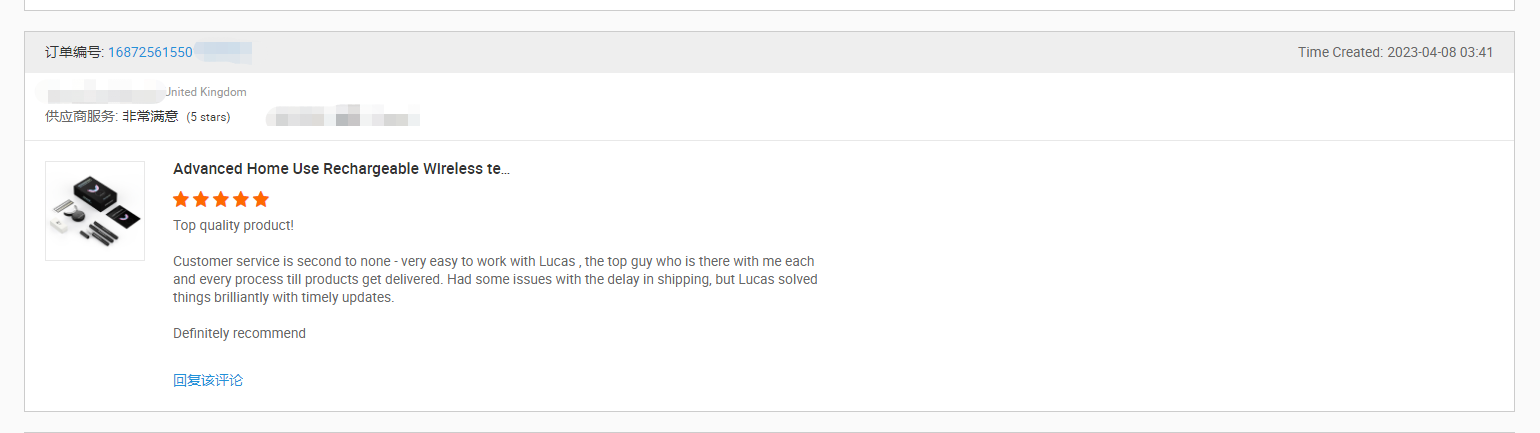Select the fifth orange rating star
This screenshot has height=433, width=1540.
point(261,199)
